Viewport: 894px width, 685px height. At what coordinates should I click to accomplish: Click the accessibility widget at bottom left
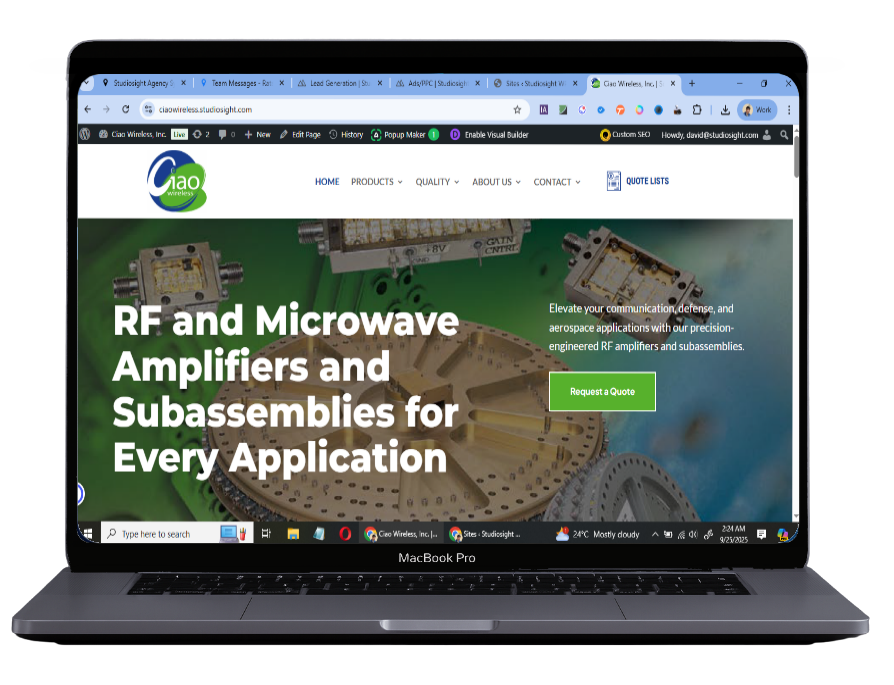pyautogui.click(x=80, y=494)
